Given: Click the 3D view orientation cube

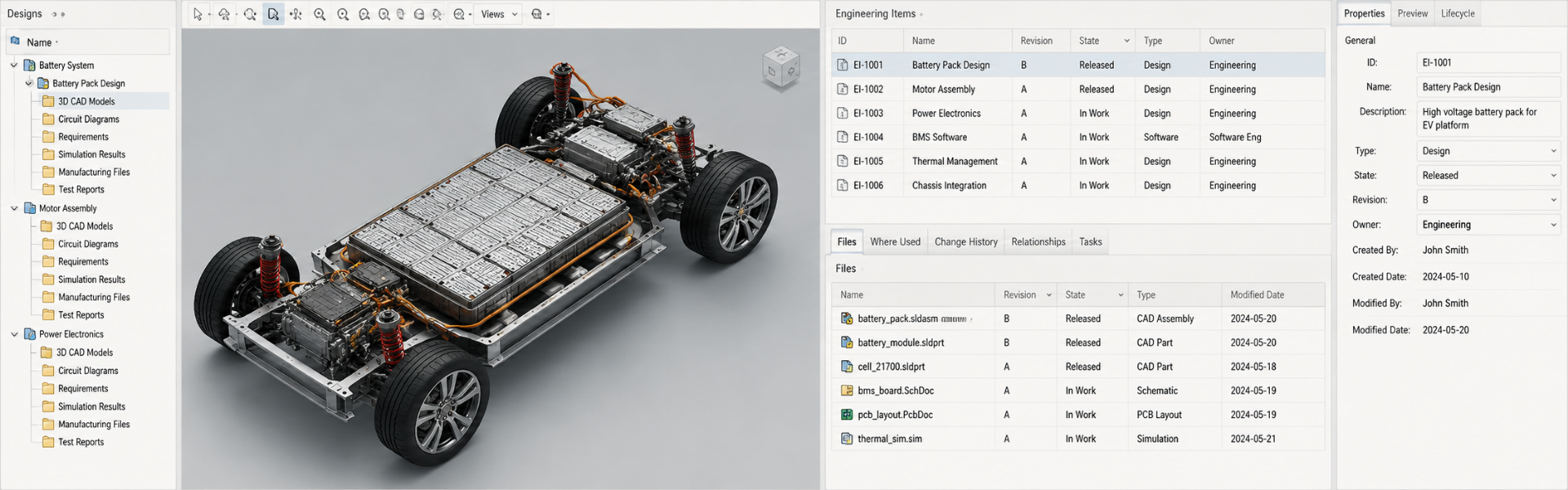Looking at the screenshot, I should point(780,66).
